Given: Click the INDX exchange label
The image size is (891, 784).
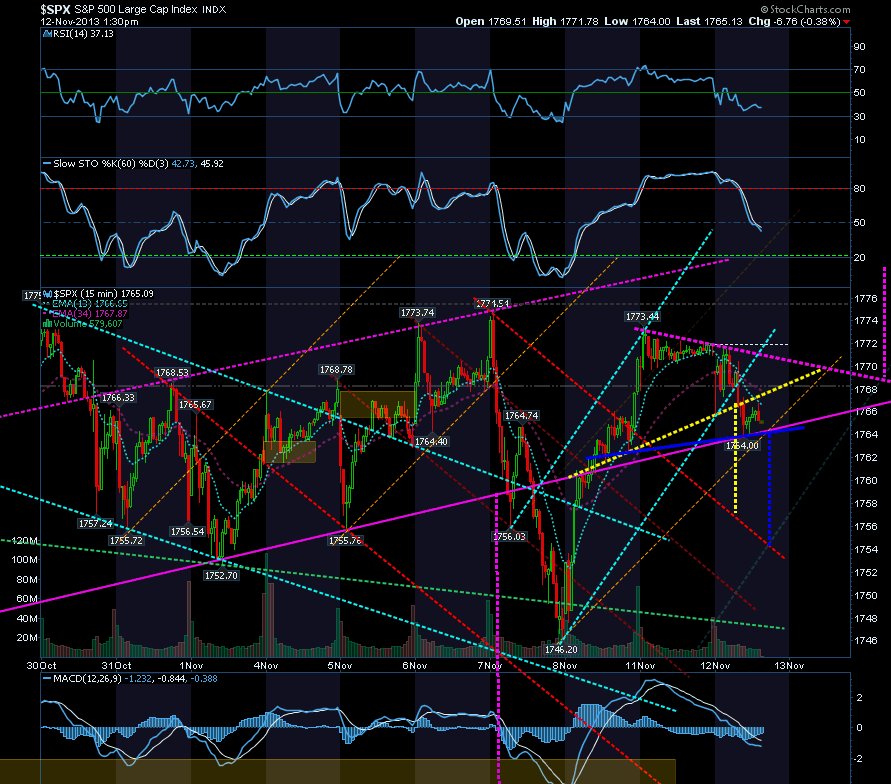Looking at the screenshot, I should click(x=214, y=10).
